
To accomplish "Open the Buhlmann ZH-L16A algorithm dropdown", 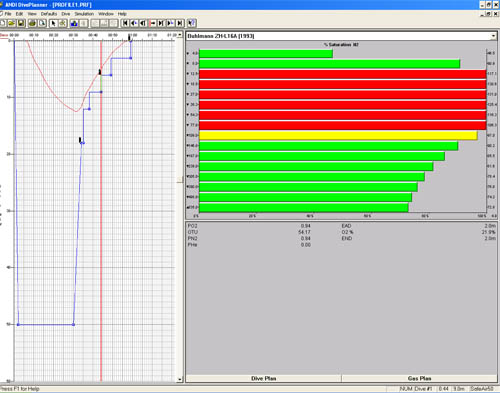I will pos(493,36).
